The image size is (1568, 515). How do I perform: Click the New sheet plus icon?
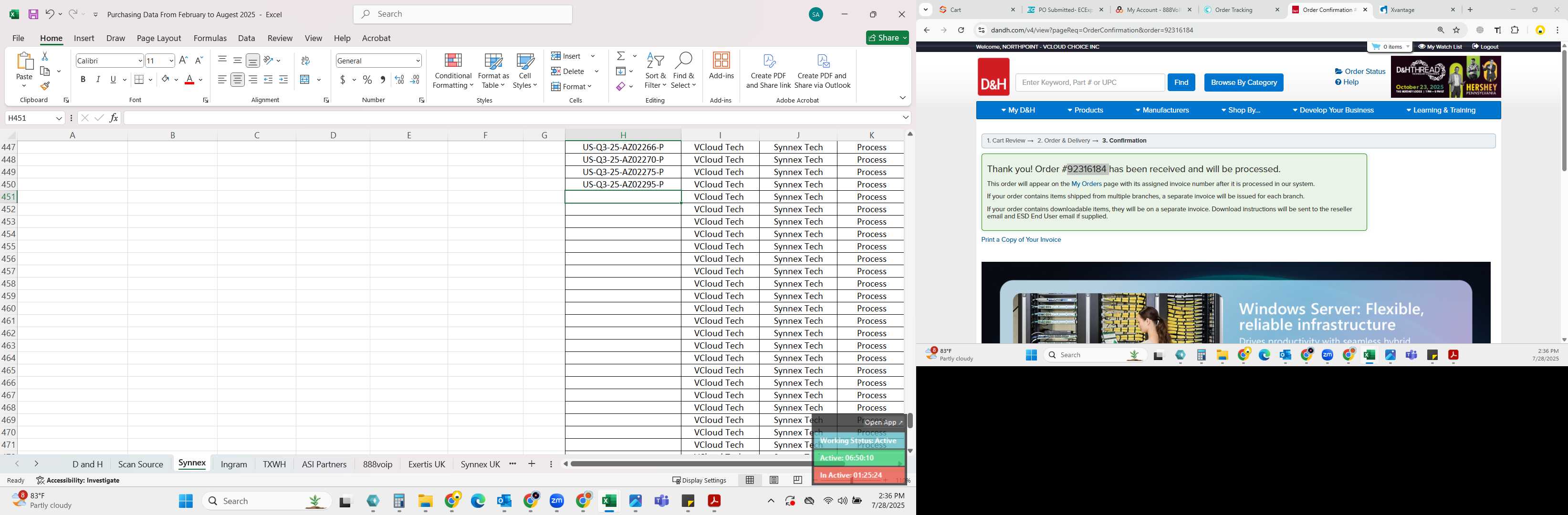coord(532,464)
